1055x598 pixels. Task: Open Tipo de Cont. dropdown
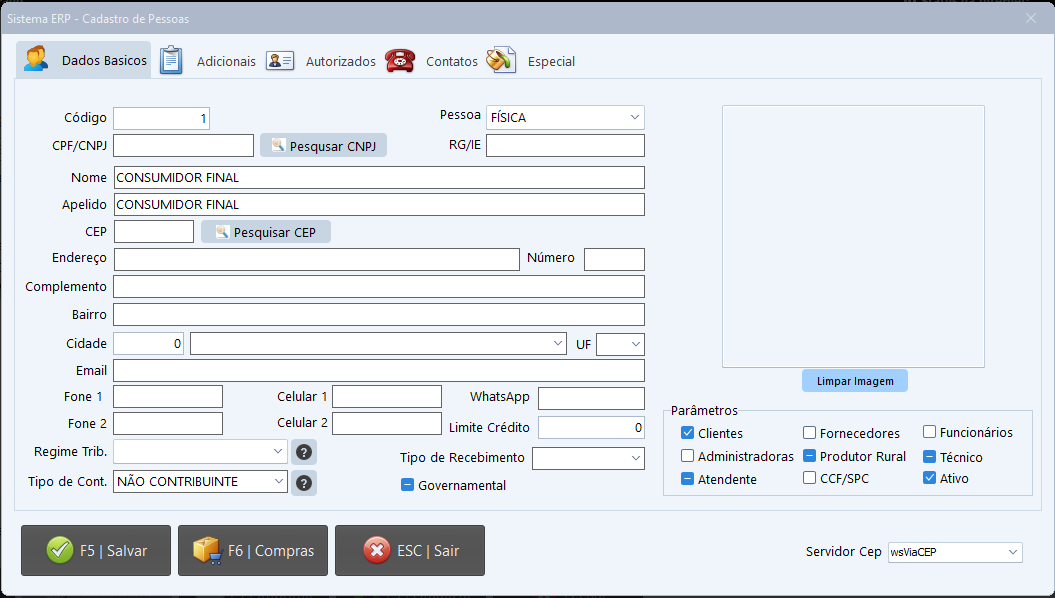(201, 482)
